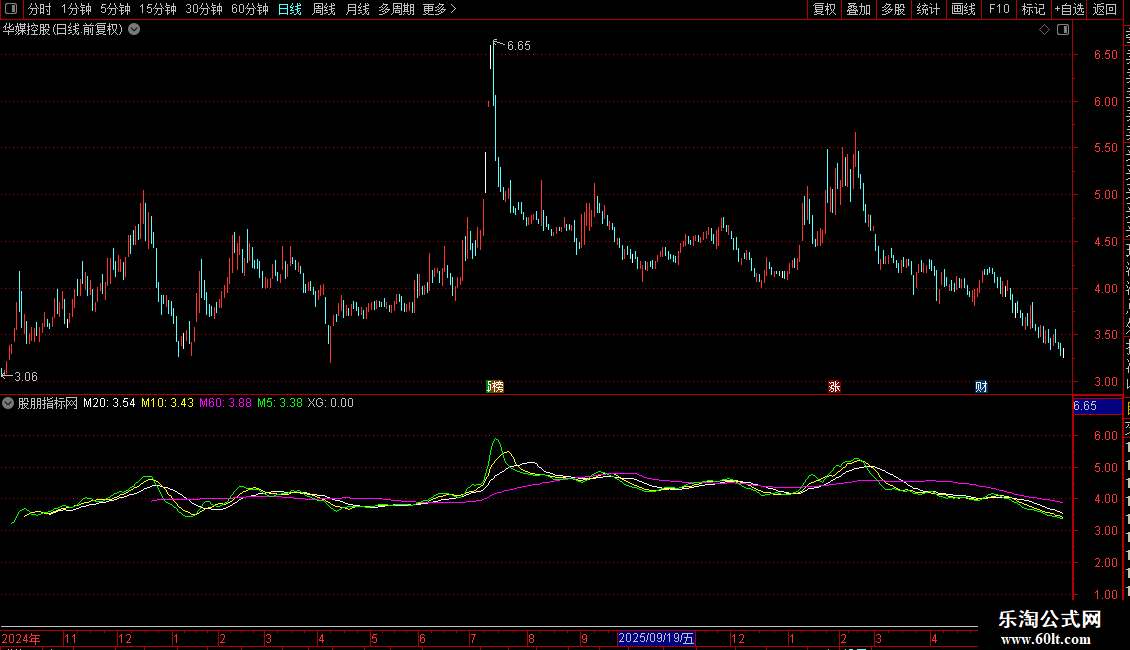The height and width of the screenshot is (650, 1130).
Task: Click the M60: 3.88 indicator value
Action: point(226,404)
